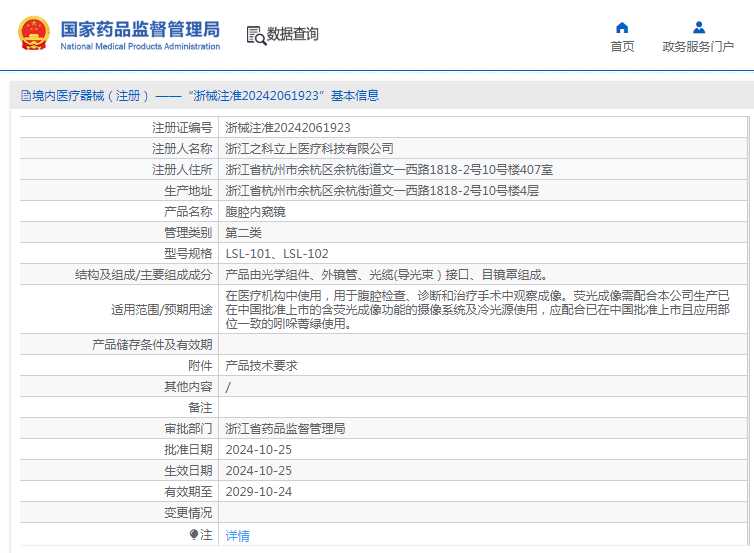Click the national emblem logo
The image size is (754, 553).
pyautogui.click(x=34, y=33)
